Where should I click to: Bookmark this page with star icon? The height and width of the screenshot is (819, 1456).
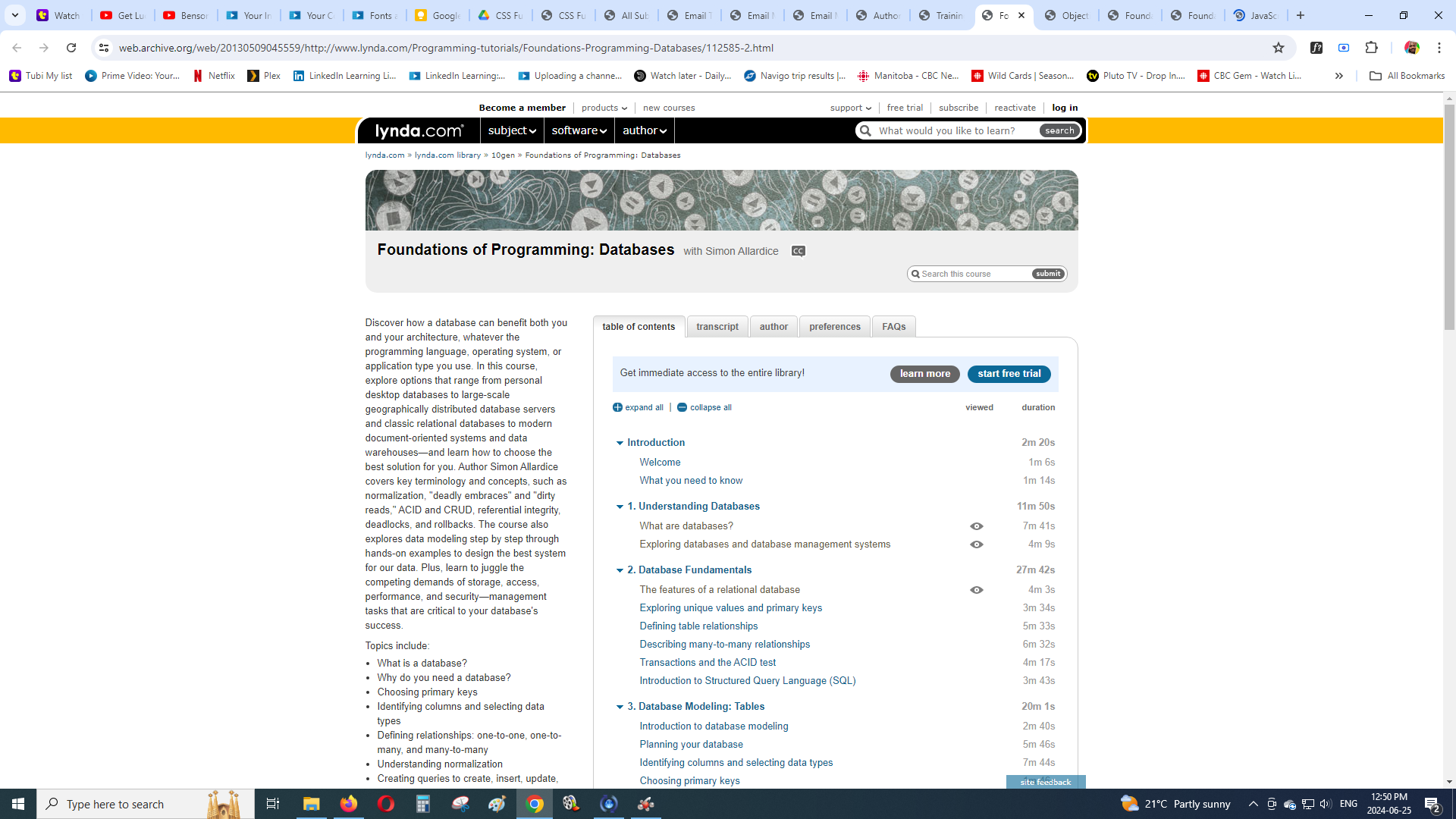1279,48
